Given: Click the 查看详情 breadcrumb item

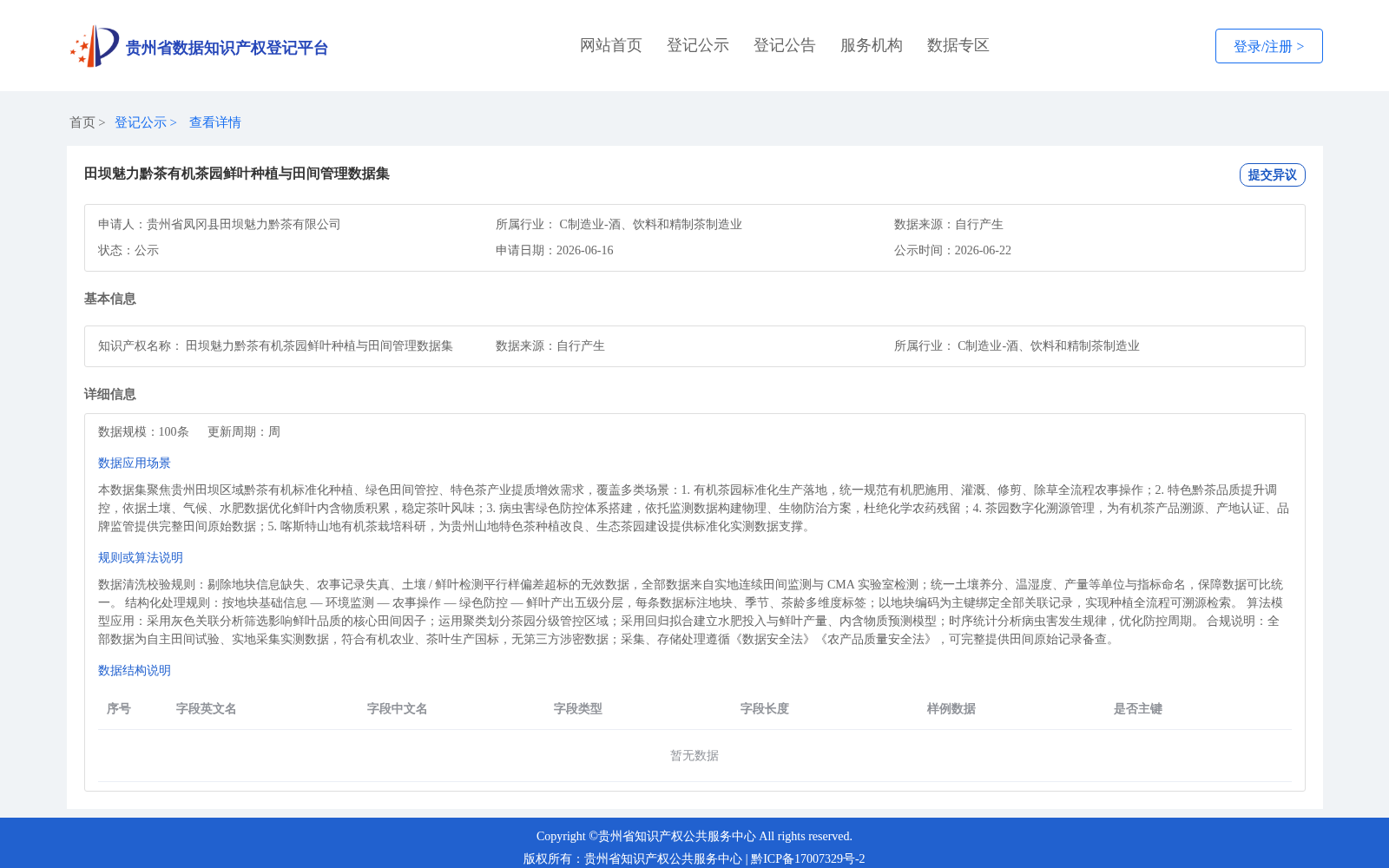Looking at the screenshot, I should click(x=215, y=122).
